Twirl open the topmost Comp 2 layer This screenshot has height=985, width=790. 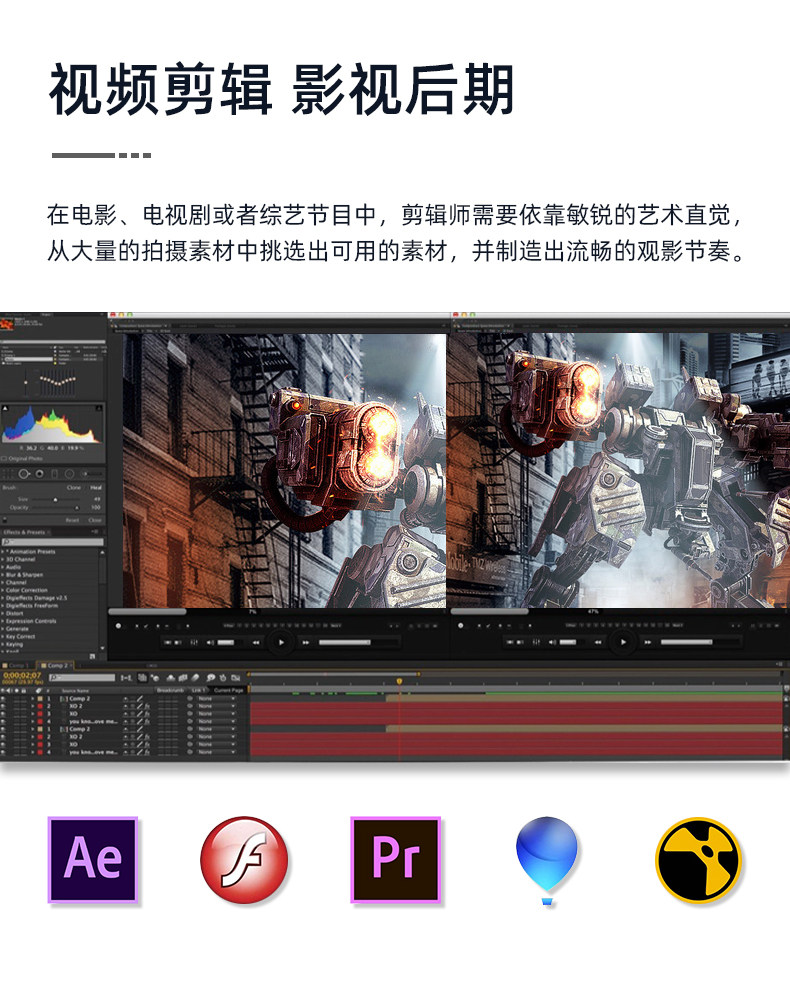pyautogui.click(x=33, y=699)
